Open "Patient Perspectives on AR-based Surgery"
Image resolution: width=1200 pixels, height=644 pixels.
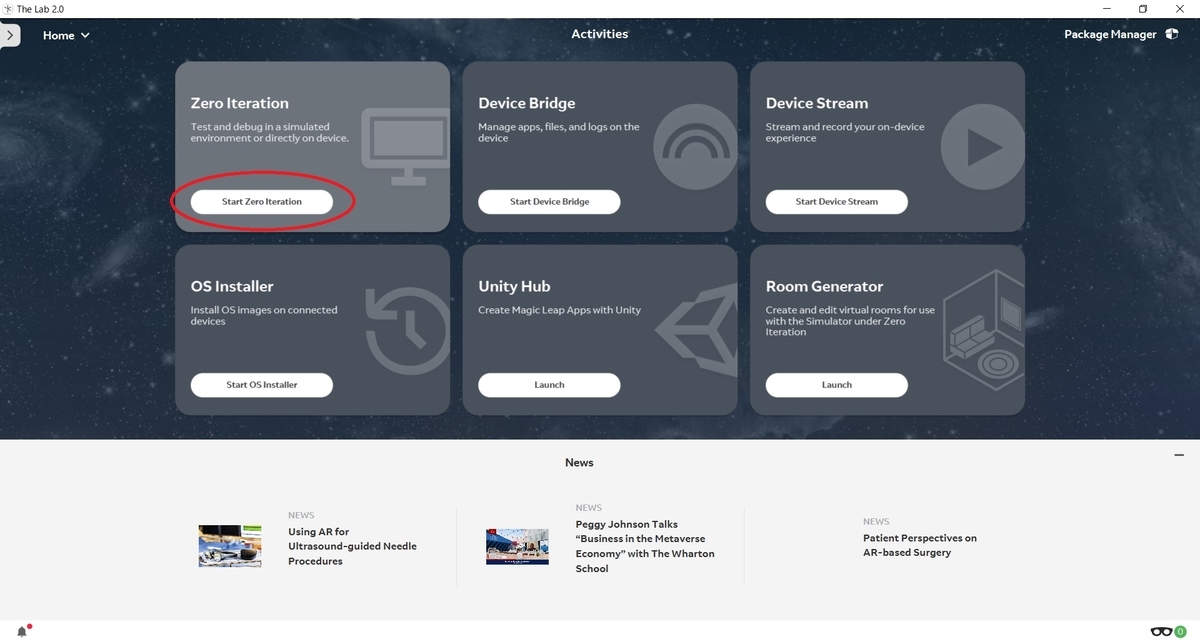pyautogui.click(x=920, y=545)
